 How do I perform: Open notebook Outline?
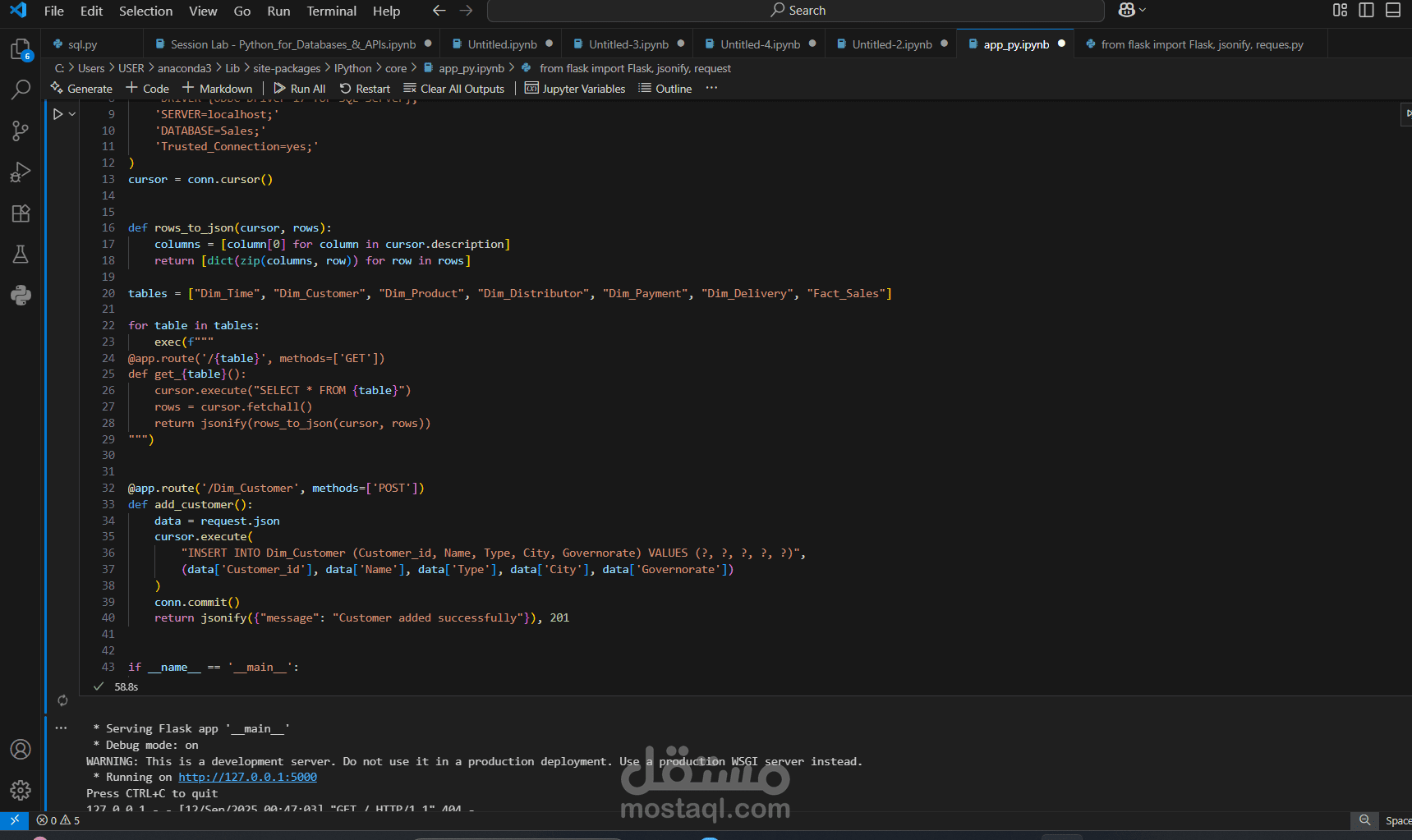pyautogui.click(x=665, y=89)
